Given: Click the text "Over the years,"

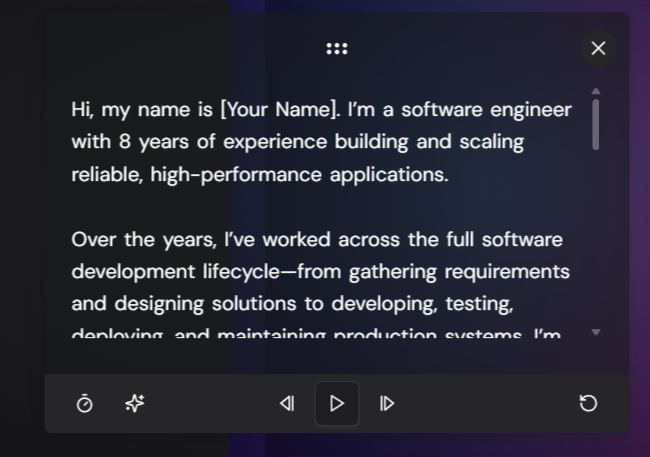Looking at the screenshot, I should click(x=144, y=240).
